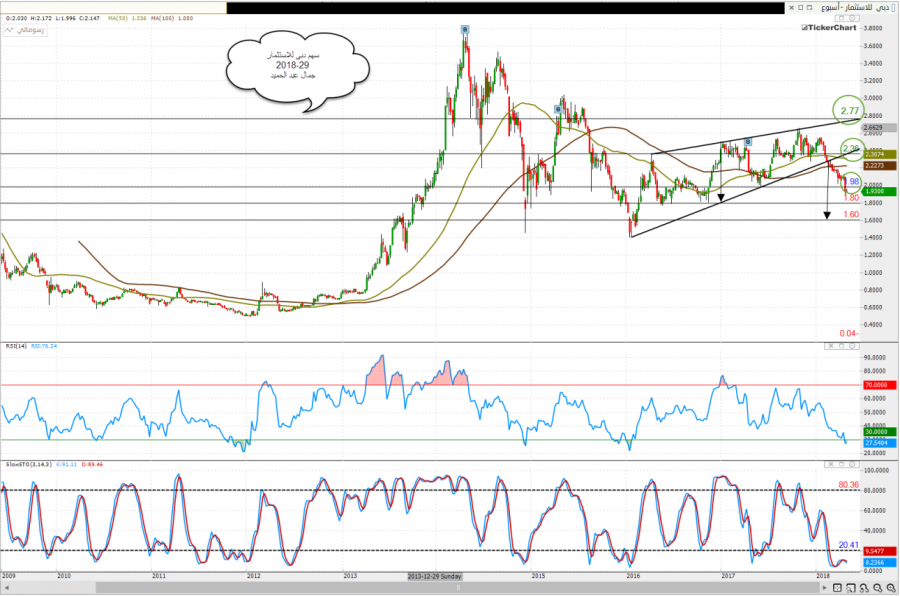Select the MA(100) indicator label
900x596 pixels.
162,18
